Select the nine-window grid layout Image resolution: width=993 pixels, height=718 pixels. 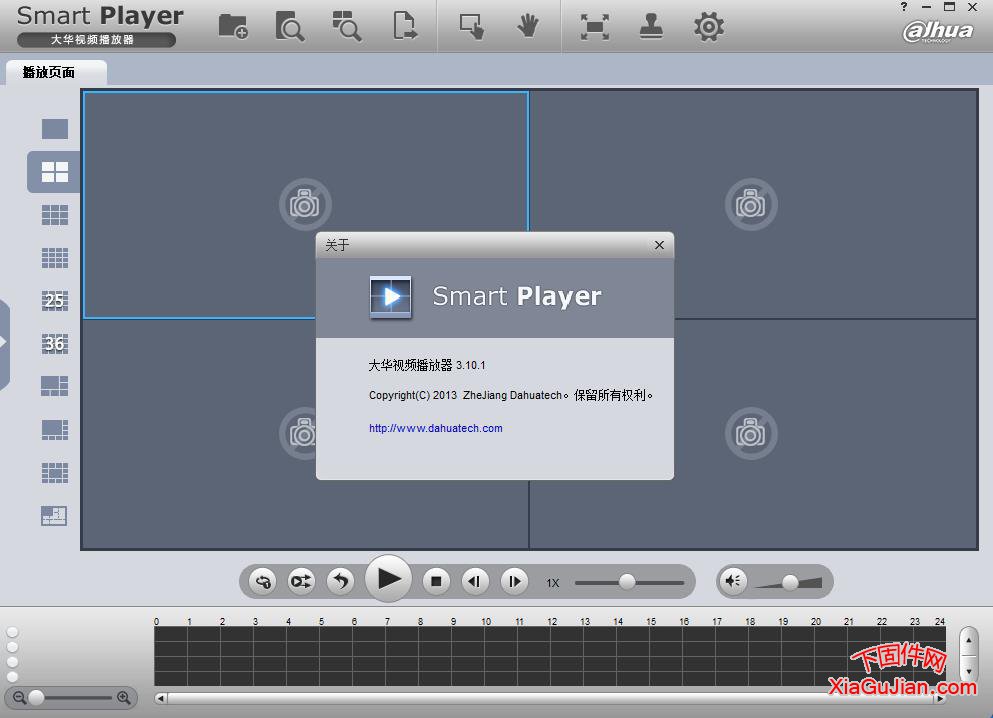tap(54, 214)
